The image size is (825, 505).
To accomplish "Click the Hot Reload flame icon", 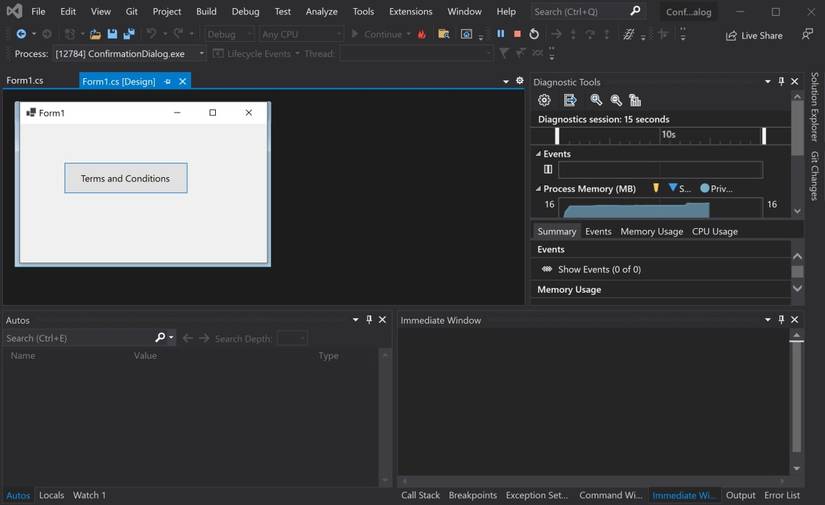I will click(421, 34).
